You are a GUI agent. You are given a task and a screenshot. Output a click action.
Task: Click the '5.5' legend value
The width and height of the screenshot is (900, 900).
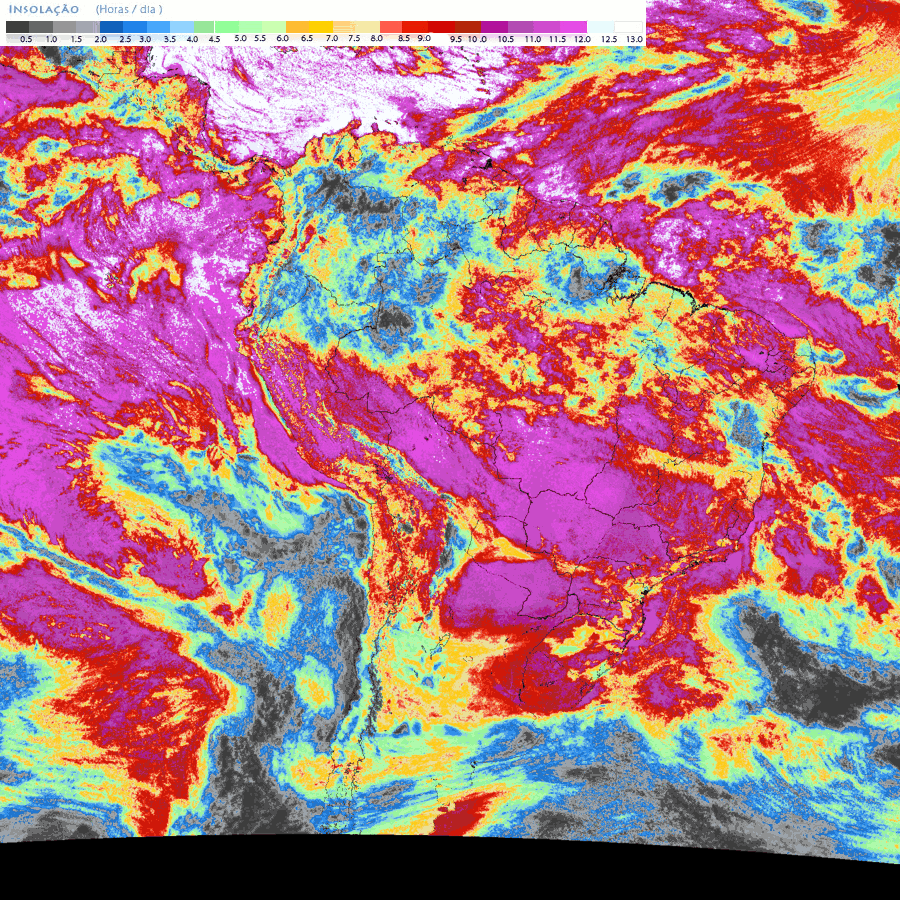[x=260, y=38]
